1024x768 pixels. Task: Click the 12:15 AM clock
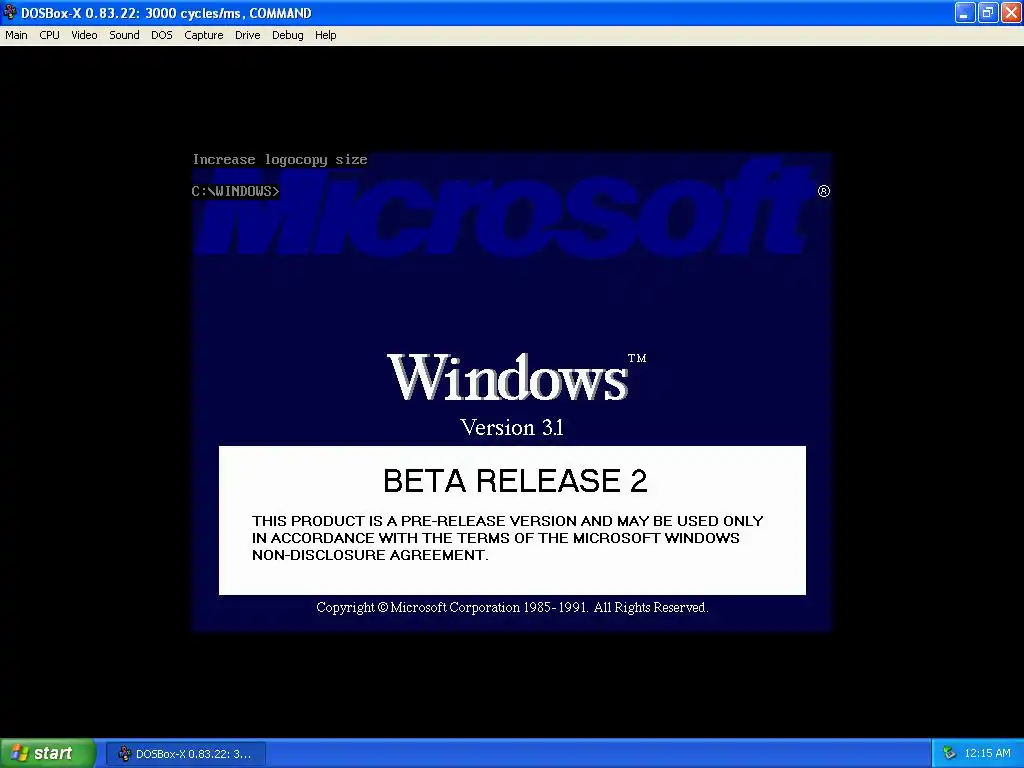pos(987,754)
